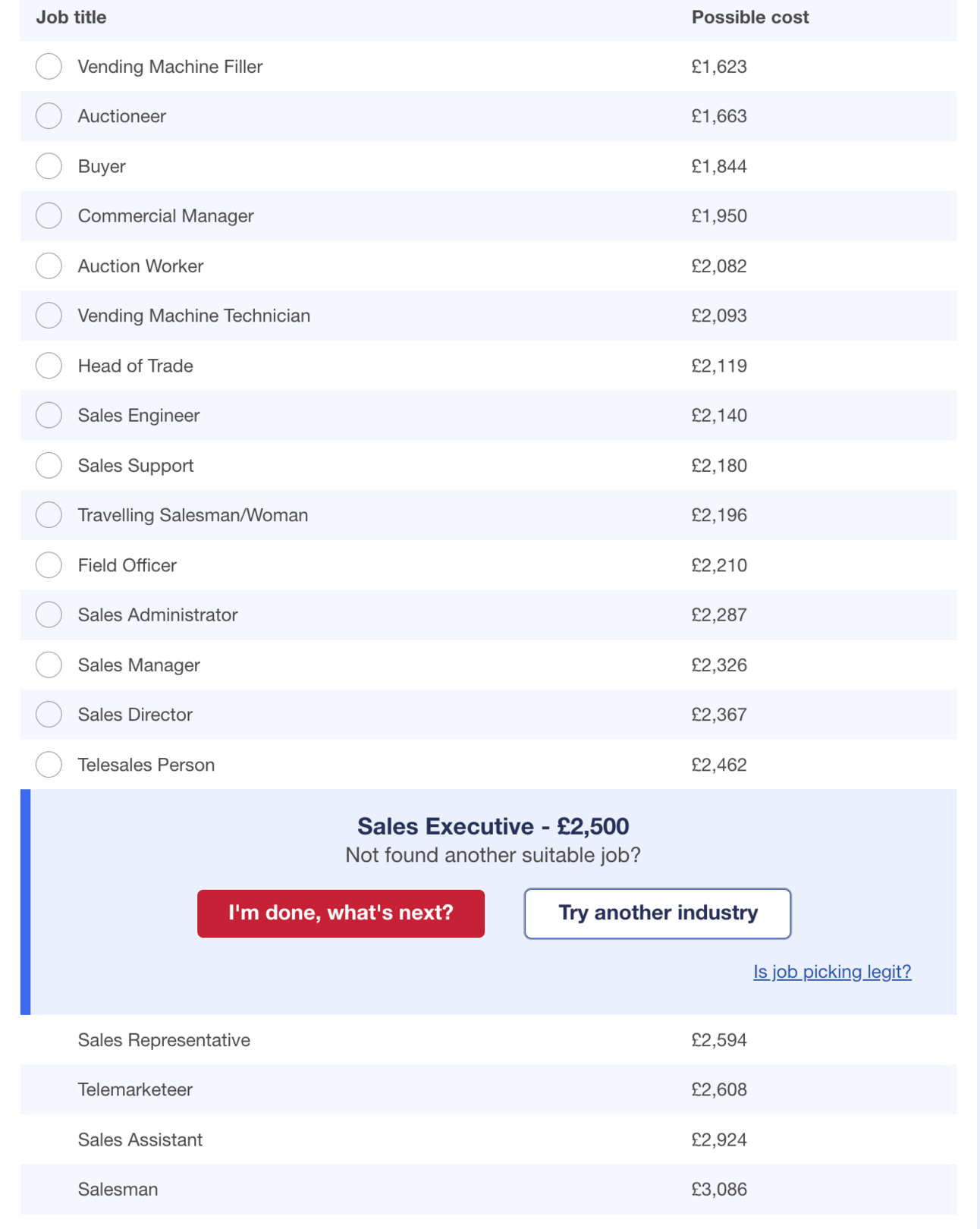The image size is (980, 1229).
Task: Select the Auctioneer radio button
Action: tap(49, 116)
